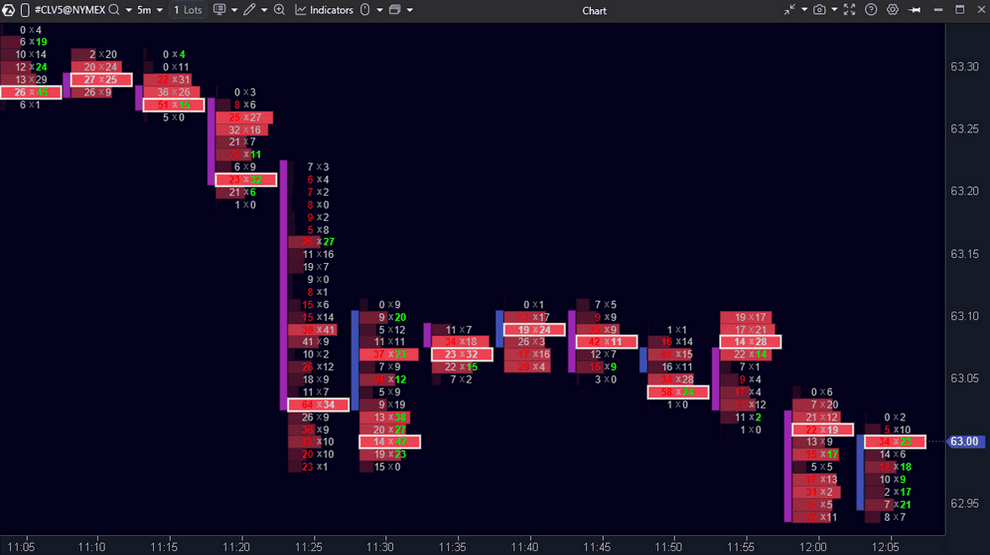This screenshot has height=555, width=990.
Task: Open the screenshot options dropdown arrow
Action: (833, 10)
